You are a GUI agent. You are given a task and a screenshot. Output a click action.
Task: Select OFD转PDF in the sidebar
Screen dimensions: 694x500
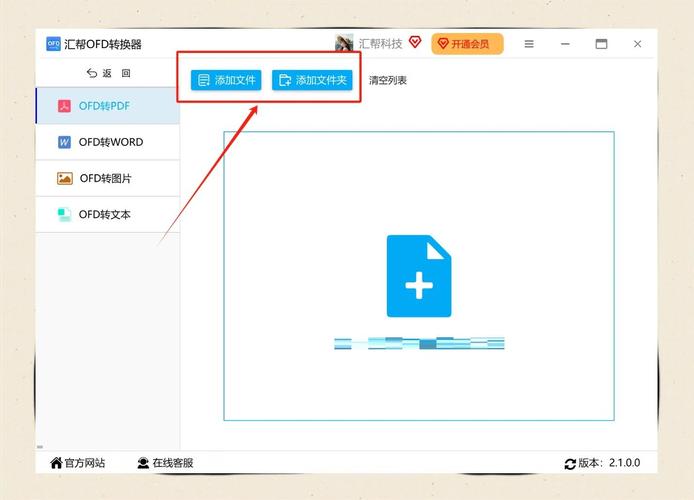(108, 106)
